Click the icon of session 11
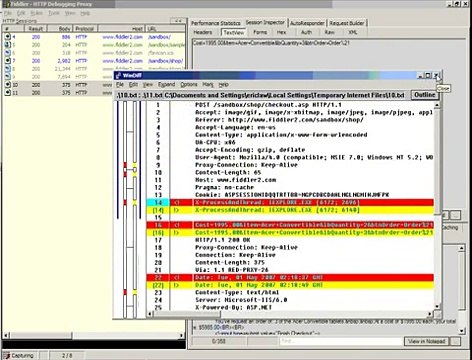 [7, 93]
